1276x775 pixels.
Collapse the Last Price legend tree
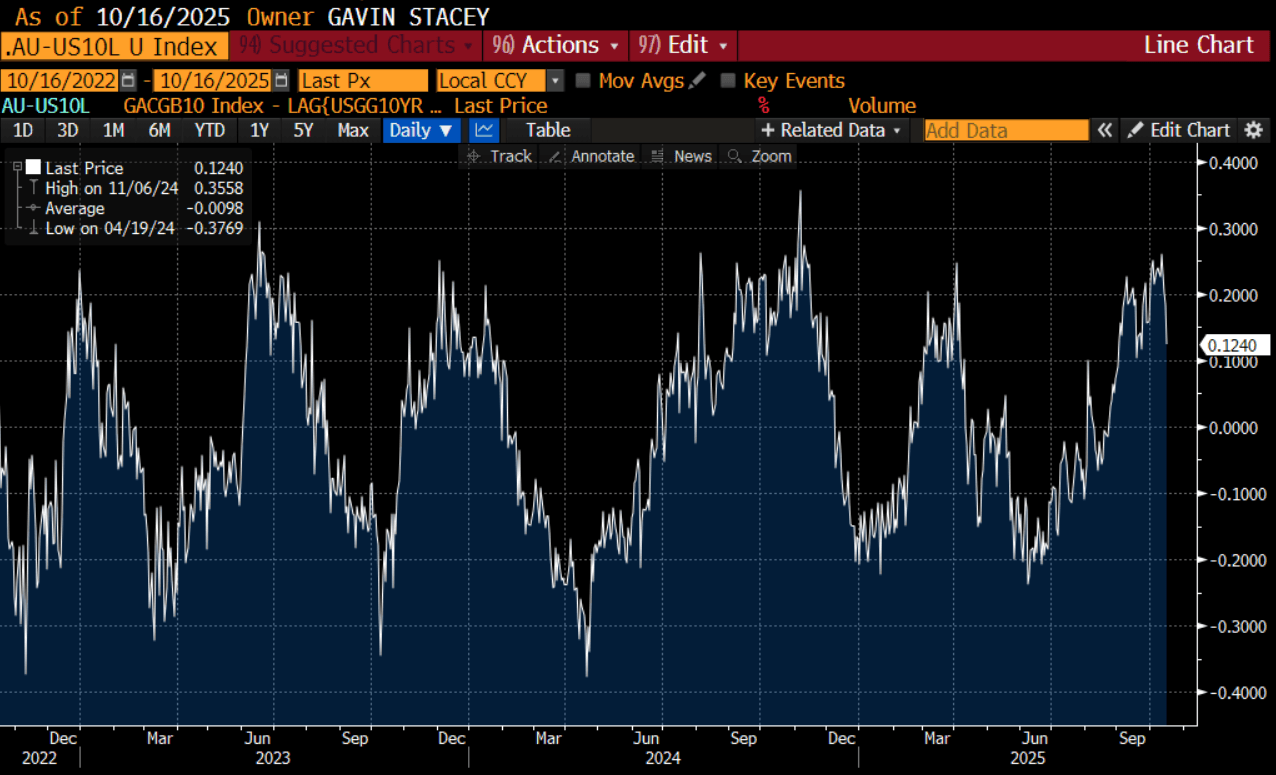click(x=17, y=168)
